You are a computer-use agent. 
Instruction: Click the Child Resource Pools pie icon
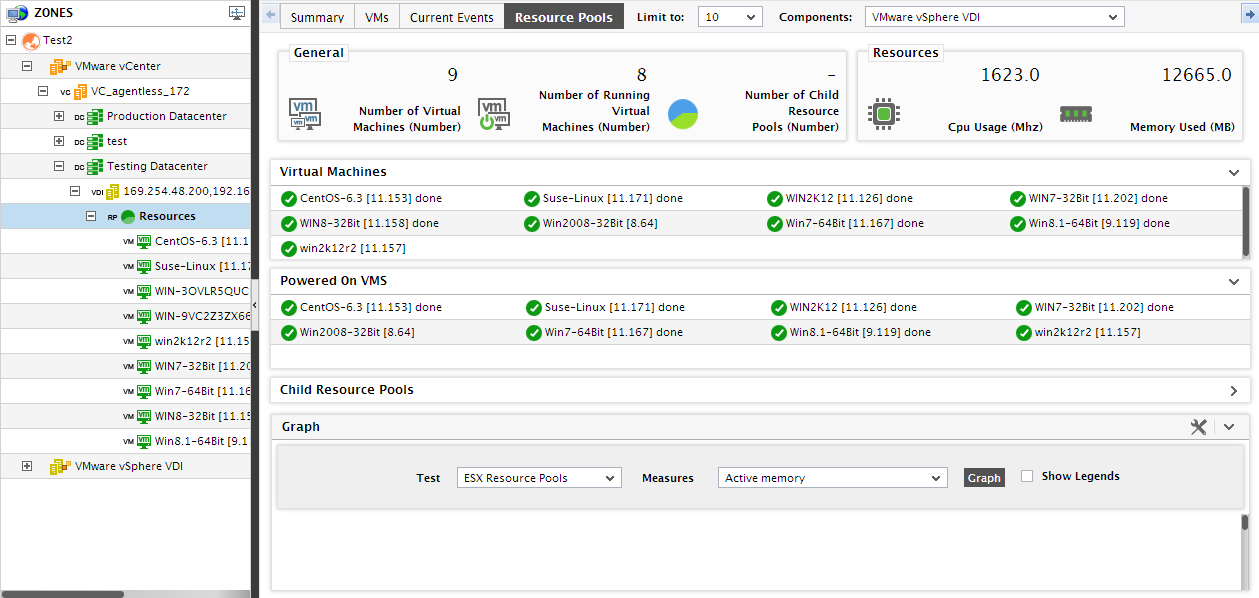coord(683,114)
